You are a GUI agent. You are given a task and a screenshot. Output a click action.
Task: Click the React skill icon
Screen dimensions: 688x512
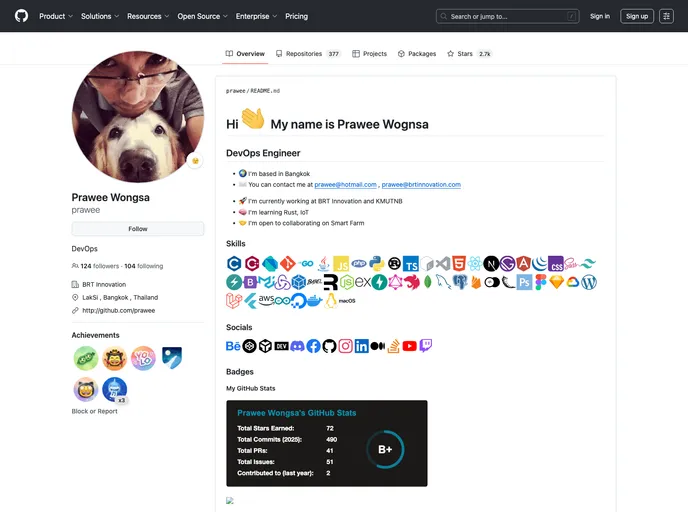click(474, 263)
